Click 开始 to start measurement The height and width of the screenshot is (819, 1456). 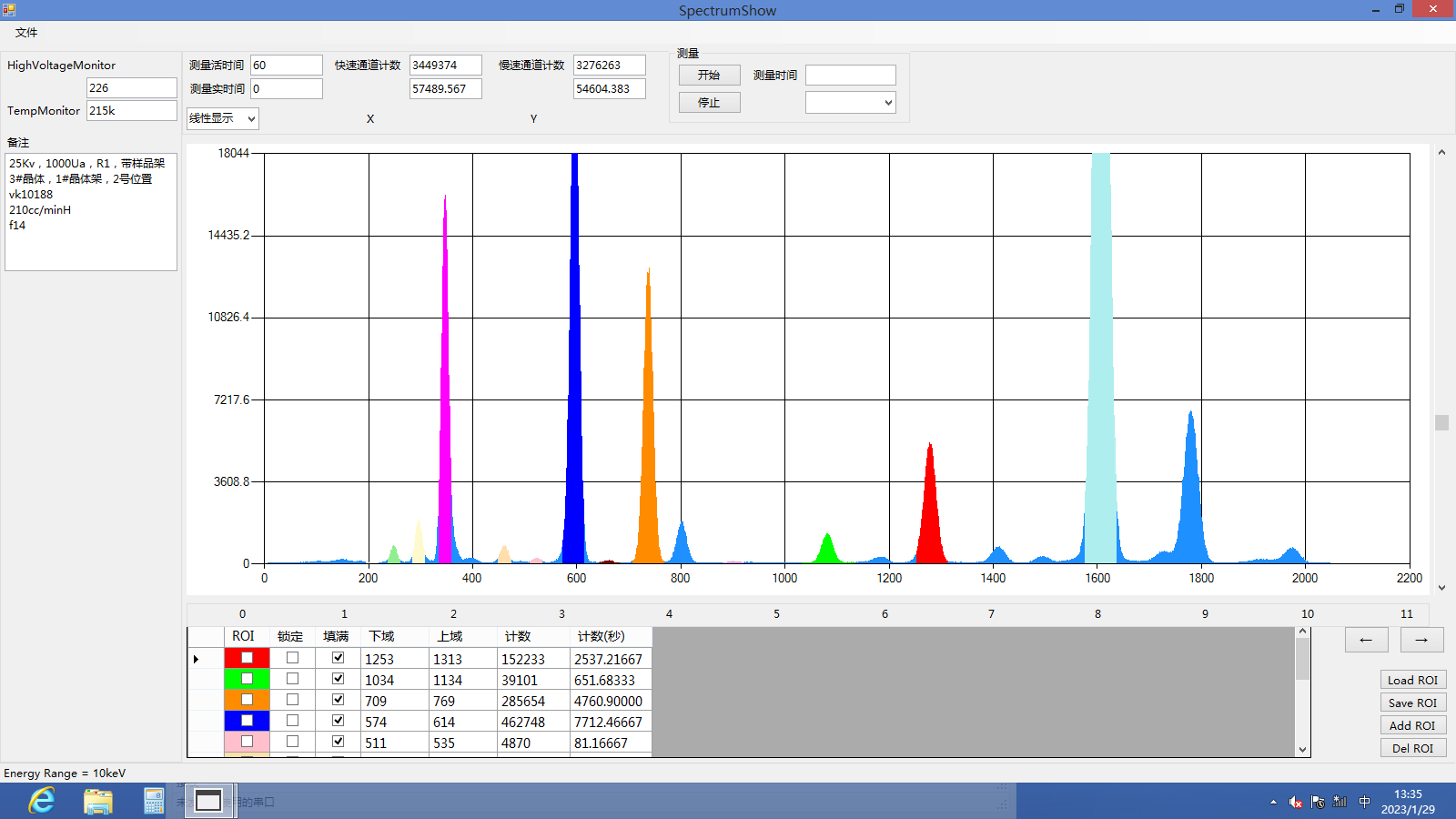click(709, 75)
